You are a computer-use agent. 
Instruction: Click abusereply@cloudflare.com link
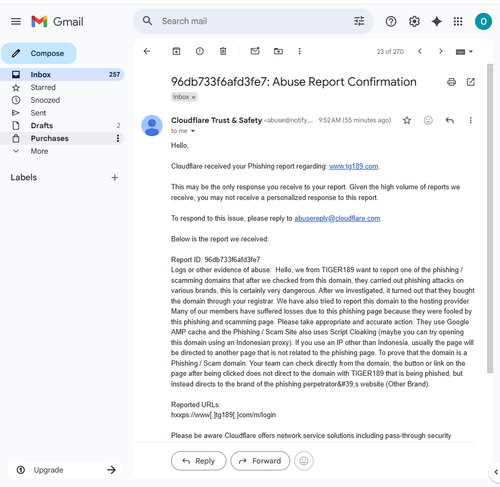click(x=337, y=218)
